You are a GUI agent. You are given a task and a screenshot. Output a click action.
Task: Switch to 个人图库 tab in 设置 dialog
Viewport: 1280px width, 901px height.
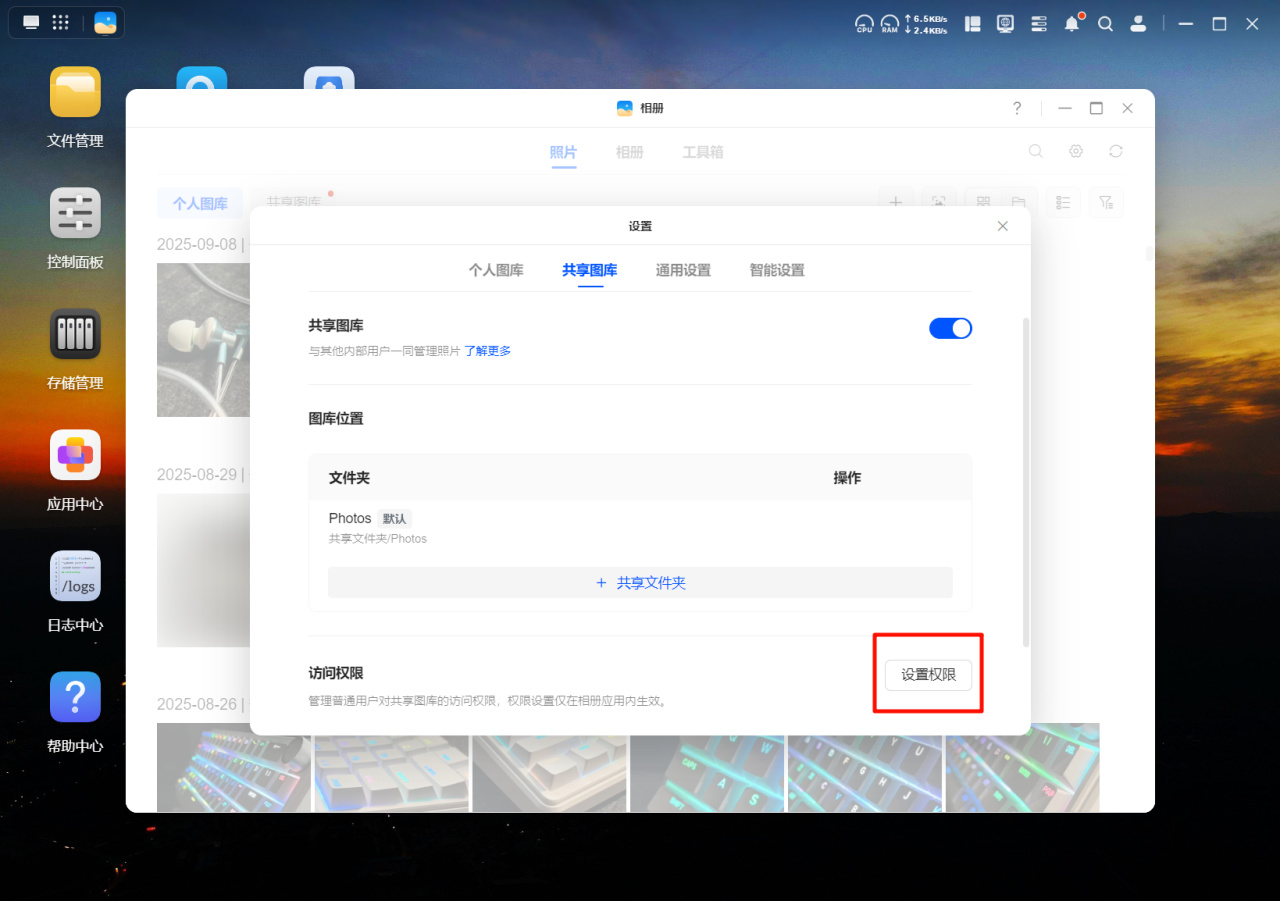496,270
